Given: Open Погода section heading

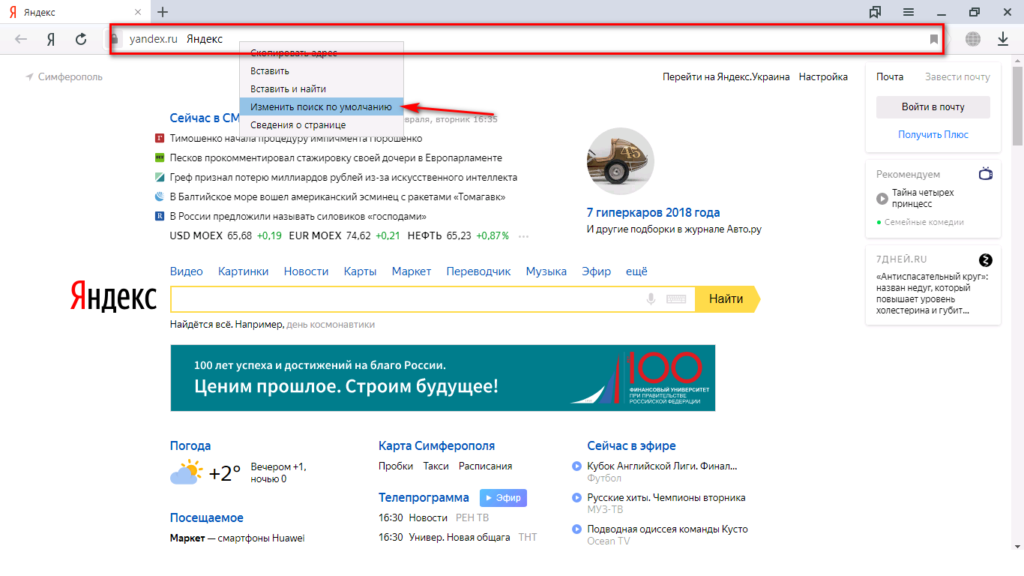Looking at the screenshot, I should [x=190, y=446].
